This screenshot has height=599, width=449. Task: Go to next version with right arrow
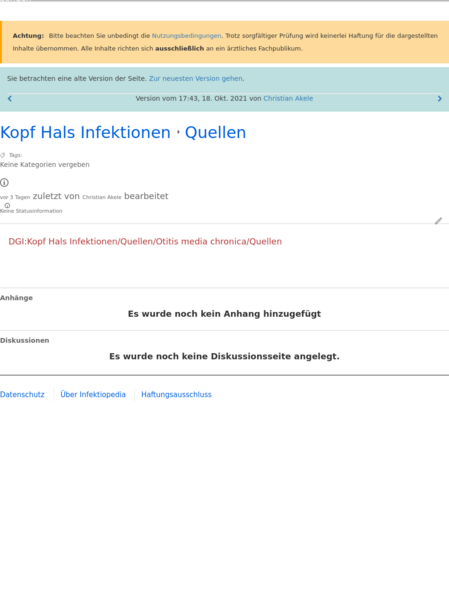pos(439,99)
